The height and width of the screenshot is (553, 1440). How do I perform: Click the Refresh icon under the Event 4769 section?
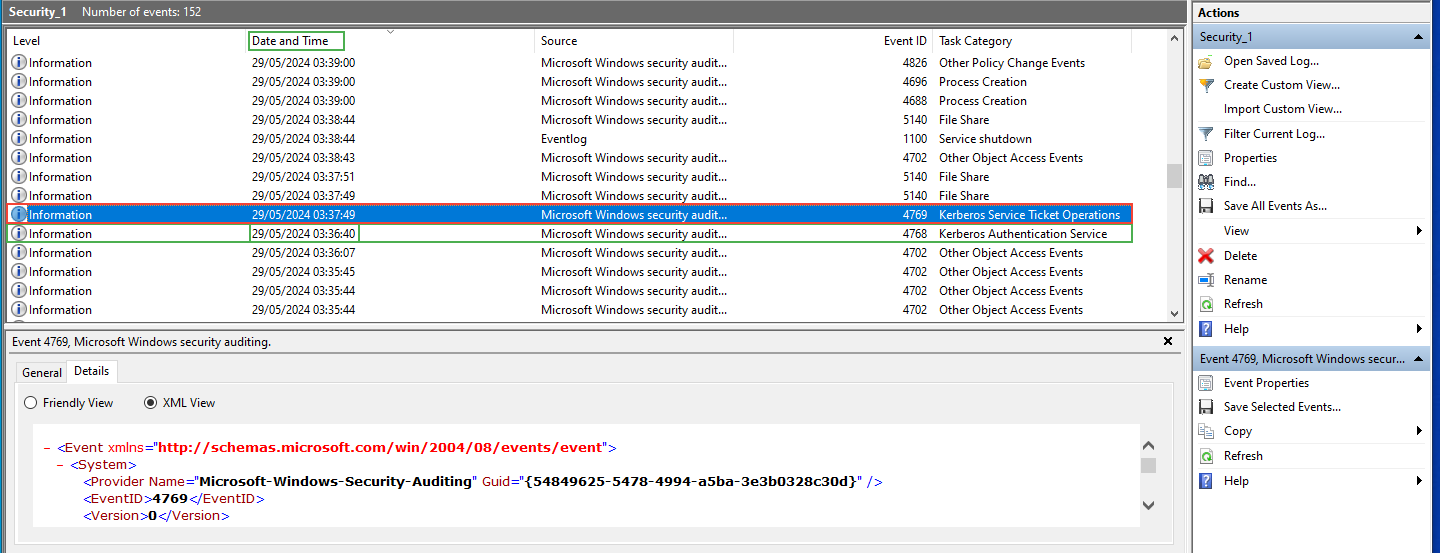(x=1206, y=456)
